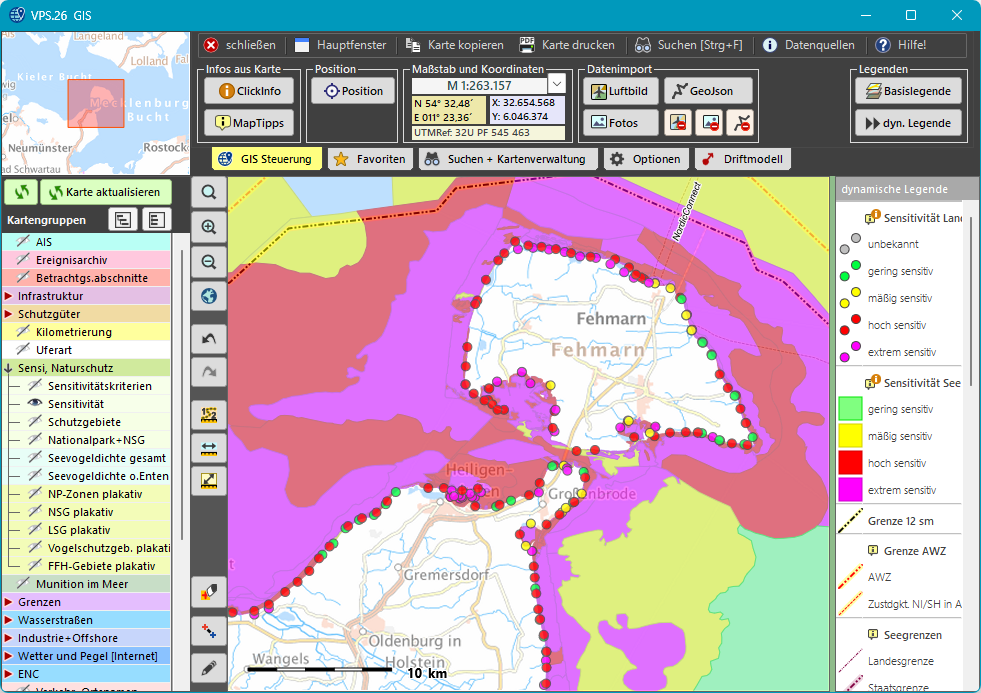Click the remove GeoJson import icon

point(740,123)
